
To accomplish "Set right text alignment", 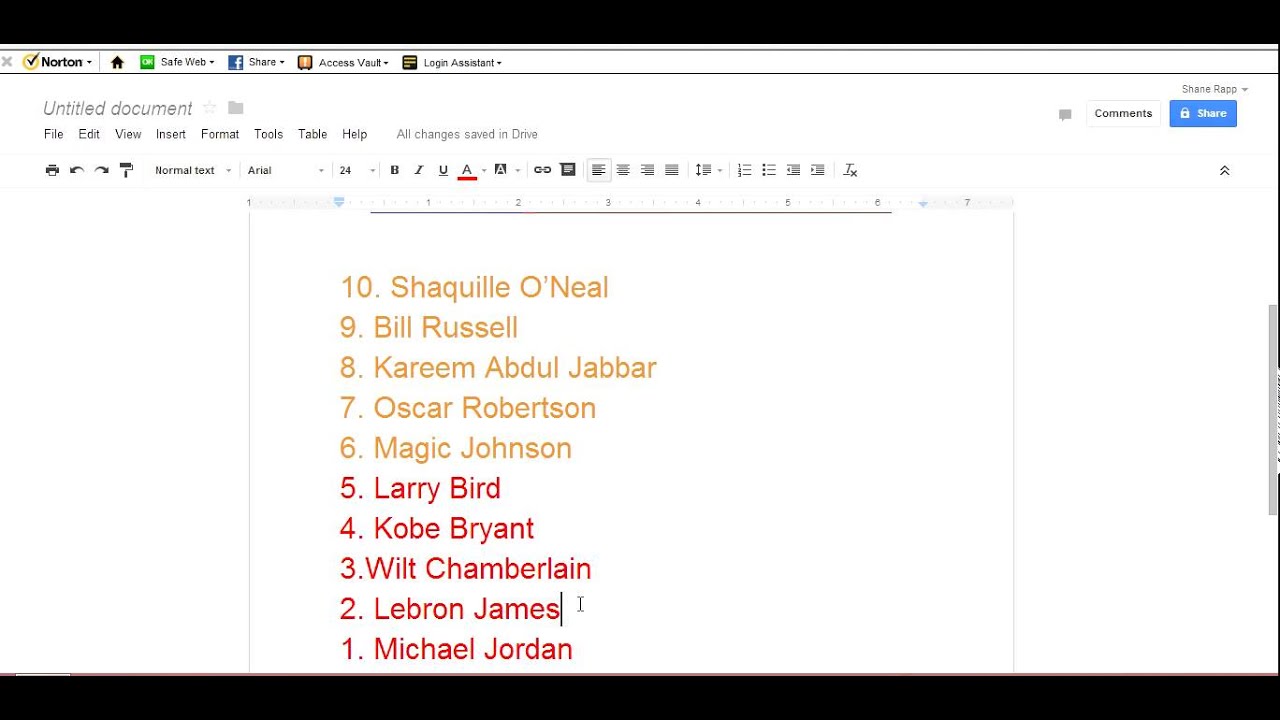I will pyautogui.click(x=647, y=170).
